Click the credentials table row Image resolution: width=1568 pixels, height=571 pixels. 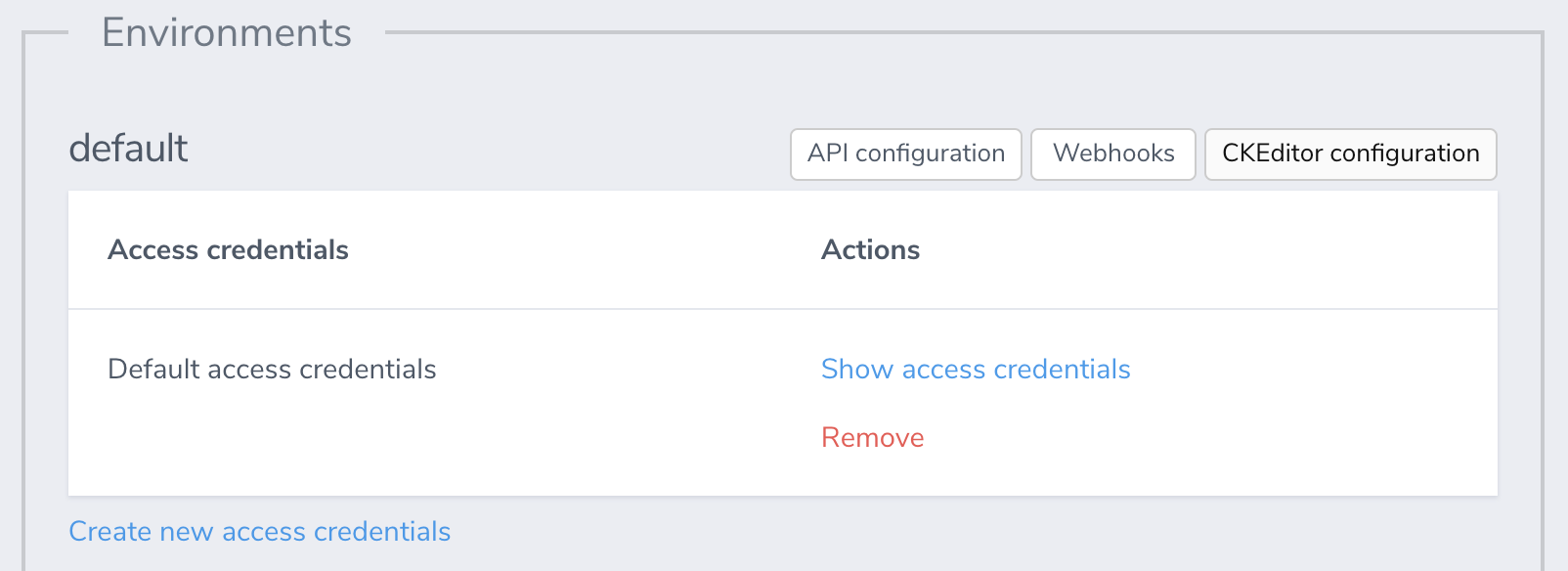click(587, 401)
